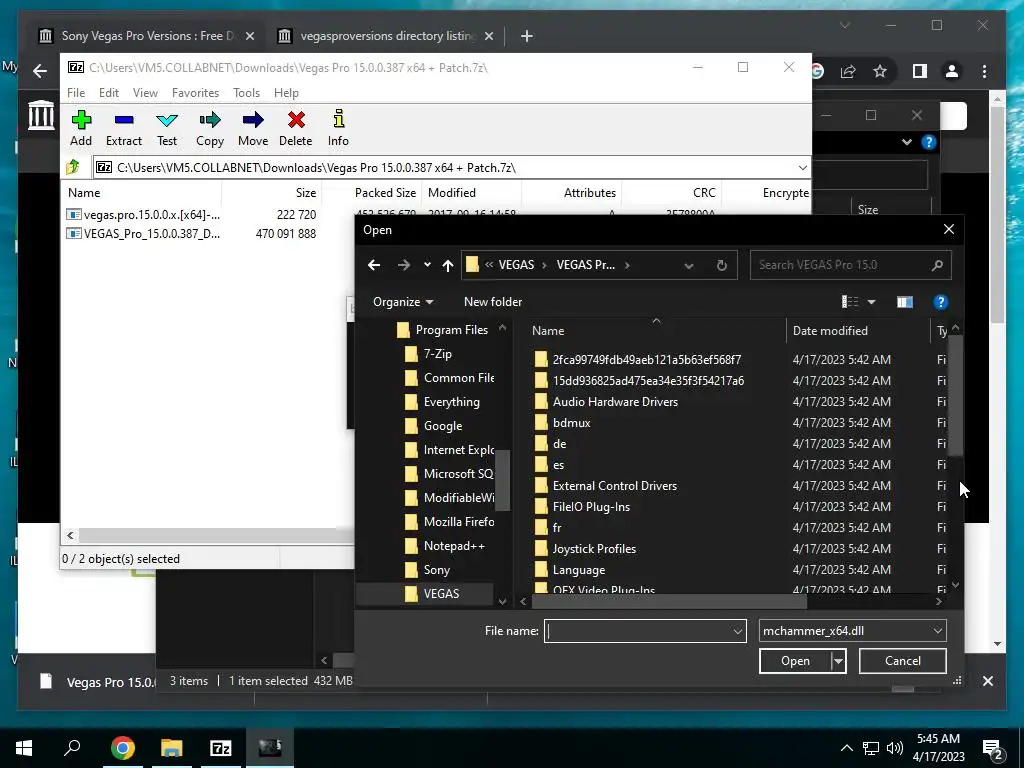This screenshot has height=768, width=1024.
Task: Open the view options dropdown arrow
Action: tap(871, 302)
